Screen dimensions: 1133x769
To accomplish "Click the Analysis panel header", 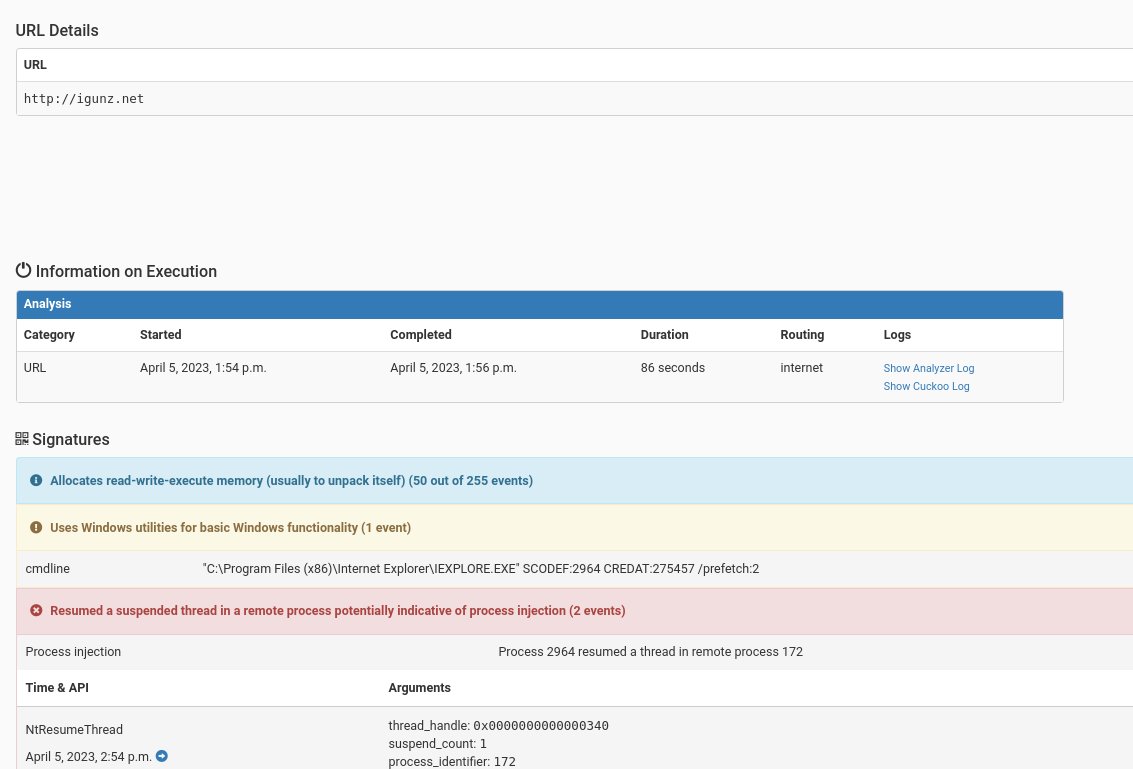I will point(540,304).
